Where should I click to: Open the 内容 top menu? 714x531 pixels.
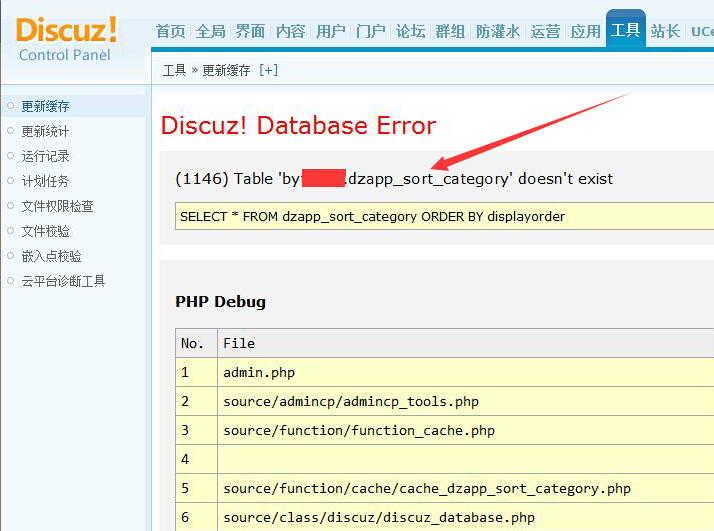click(x=291, y=31)
